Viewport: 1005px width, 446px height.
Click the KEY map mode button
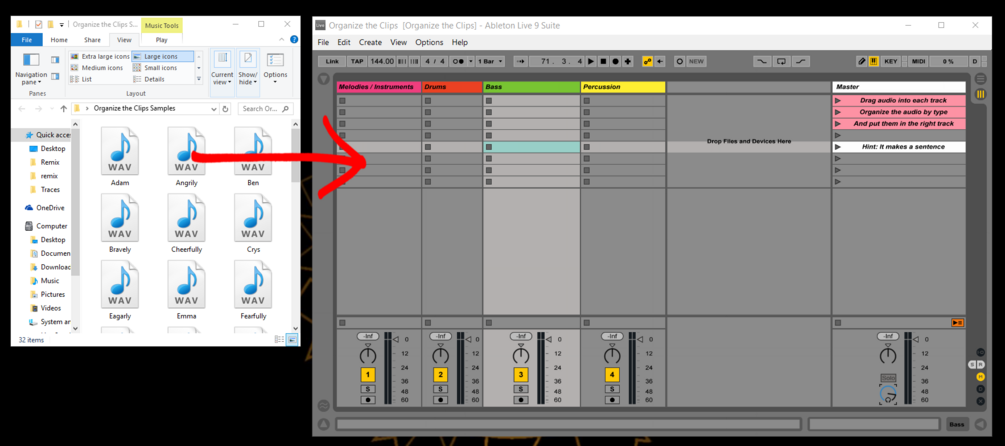[891, 62]
